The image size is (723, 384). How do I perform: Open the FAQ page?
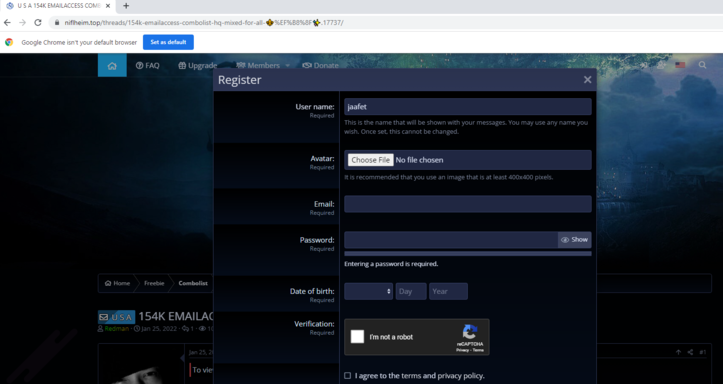pyautogui.click(x=148, y=65)
